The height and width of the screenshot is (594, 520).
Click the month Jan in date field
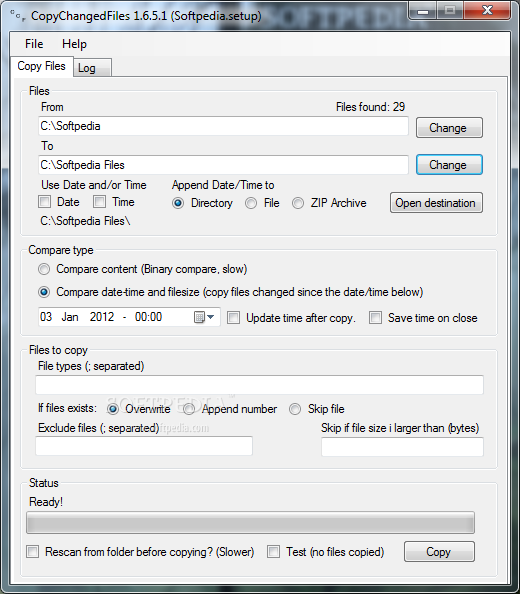[70, 317]
